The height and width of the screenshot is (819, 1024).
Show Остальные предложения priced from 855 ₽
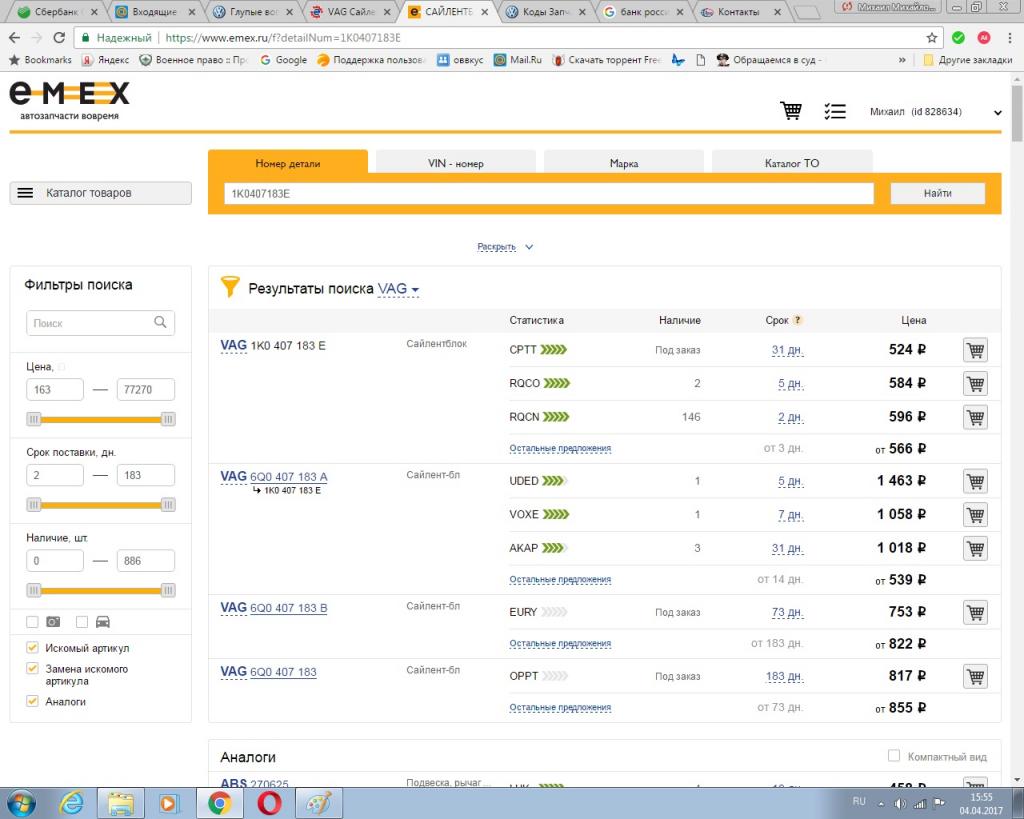(560, 707)
